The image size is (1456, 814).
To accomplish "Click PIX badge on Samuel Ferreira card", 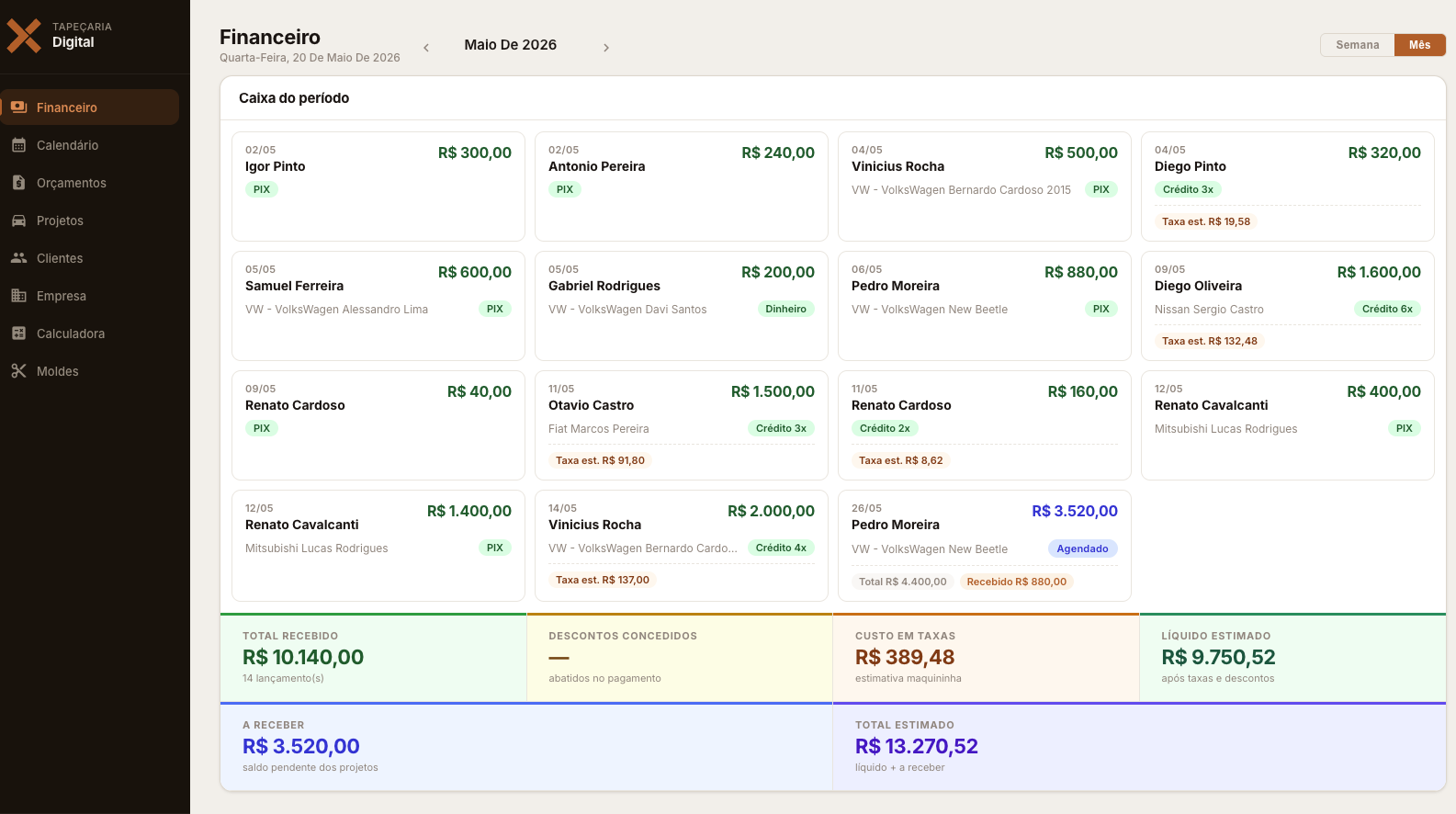I will (x=495, y=309).
